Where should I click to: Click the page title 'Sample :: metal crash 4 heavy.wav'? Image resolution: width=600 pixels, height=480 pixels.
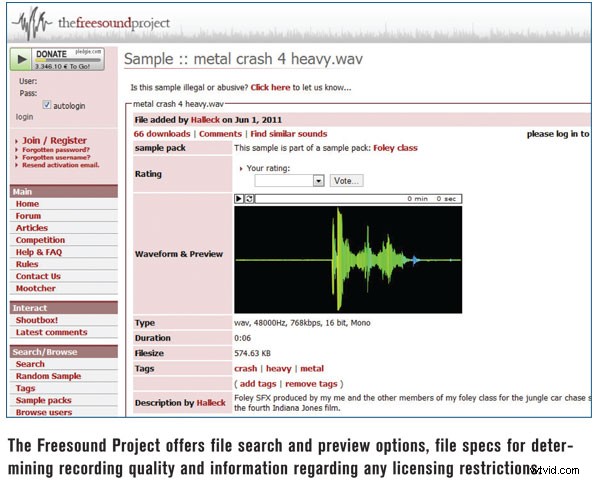(x=243, y=59)
